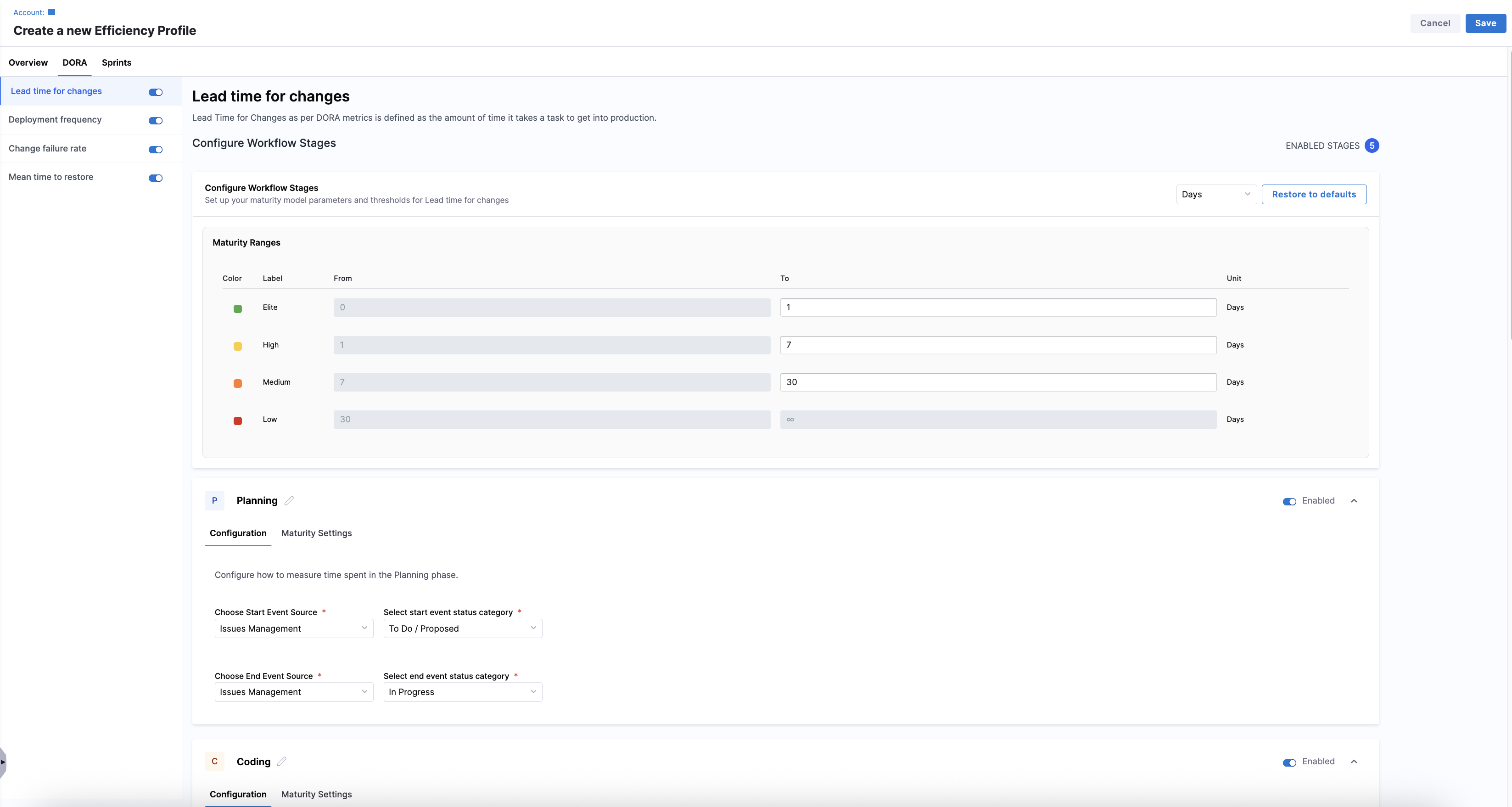This screenshot has width=1512, height=807.
Task: Click the P stage badge icon
Action: [214, 501]
